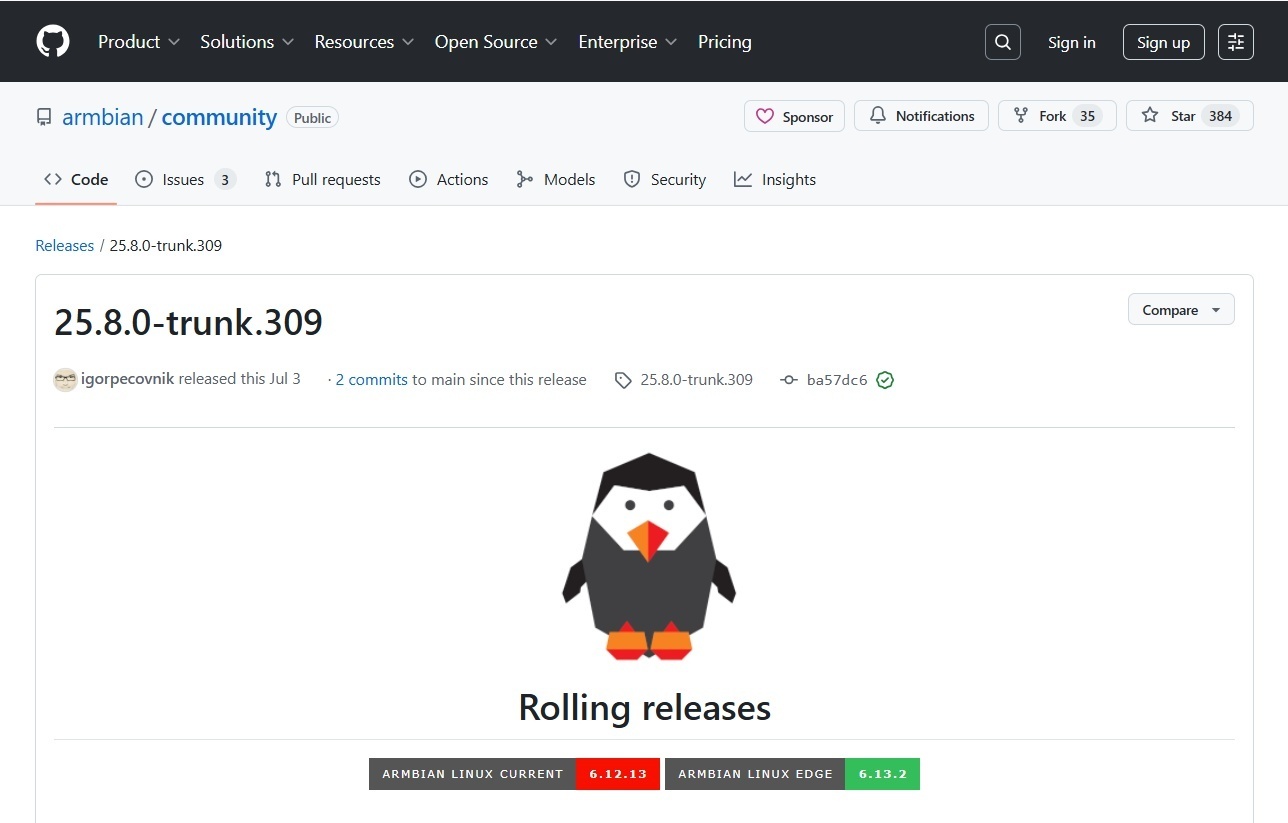1288x823 pixels.
Task: Open the armbian owner link
Action: point(103,117)
